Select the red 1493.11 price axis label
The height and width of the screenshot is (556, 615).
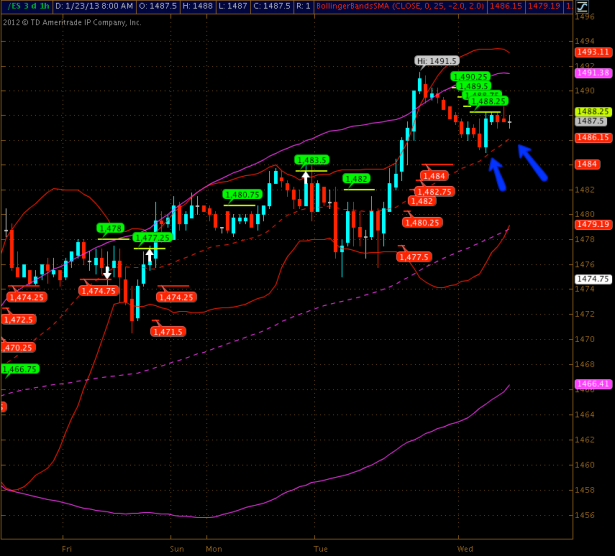pos(594,51)
